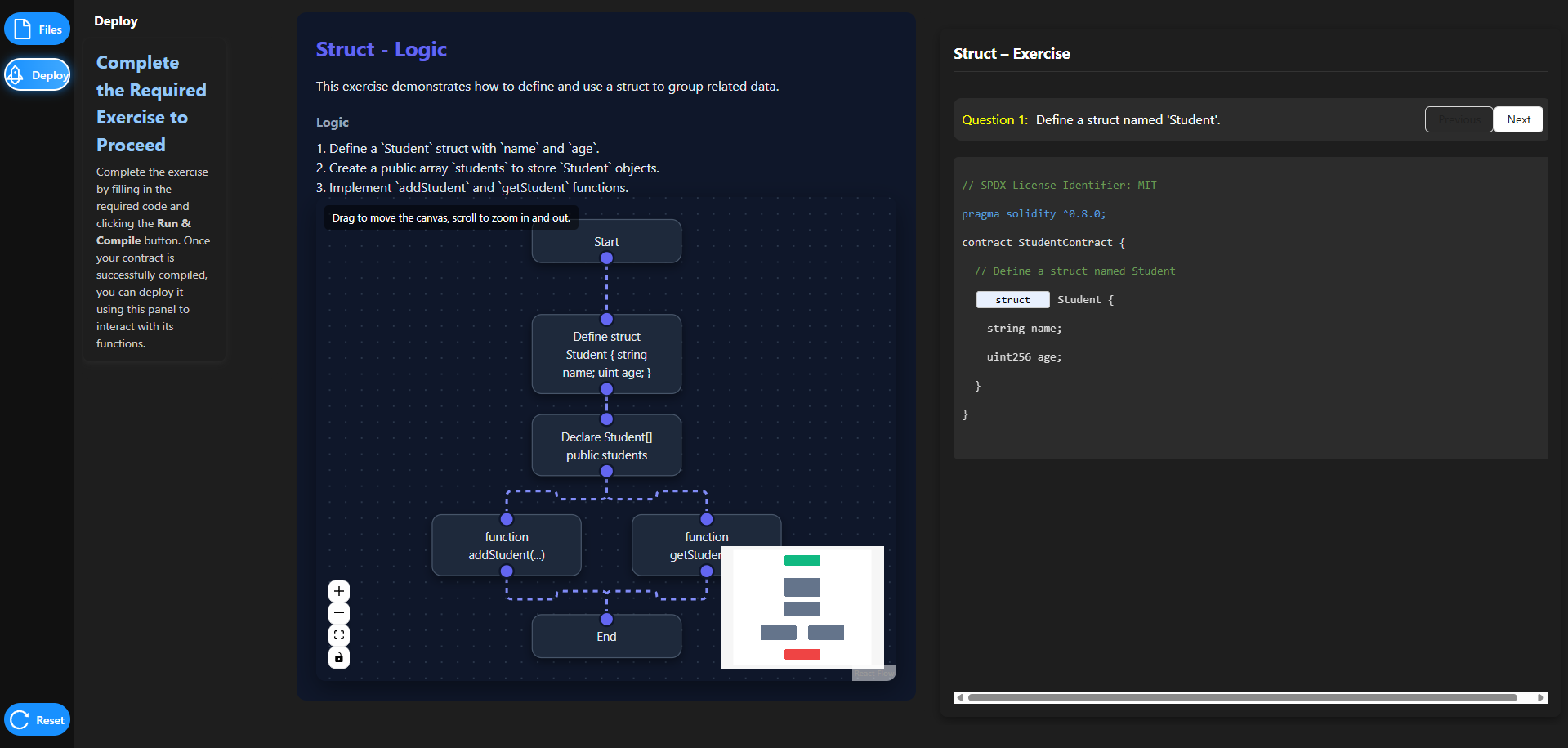Open the Deploy panel from sidebar

38,75
